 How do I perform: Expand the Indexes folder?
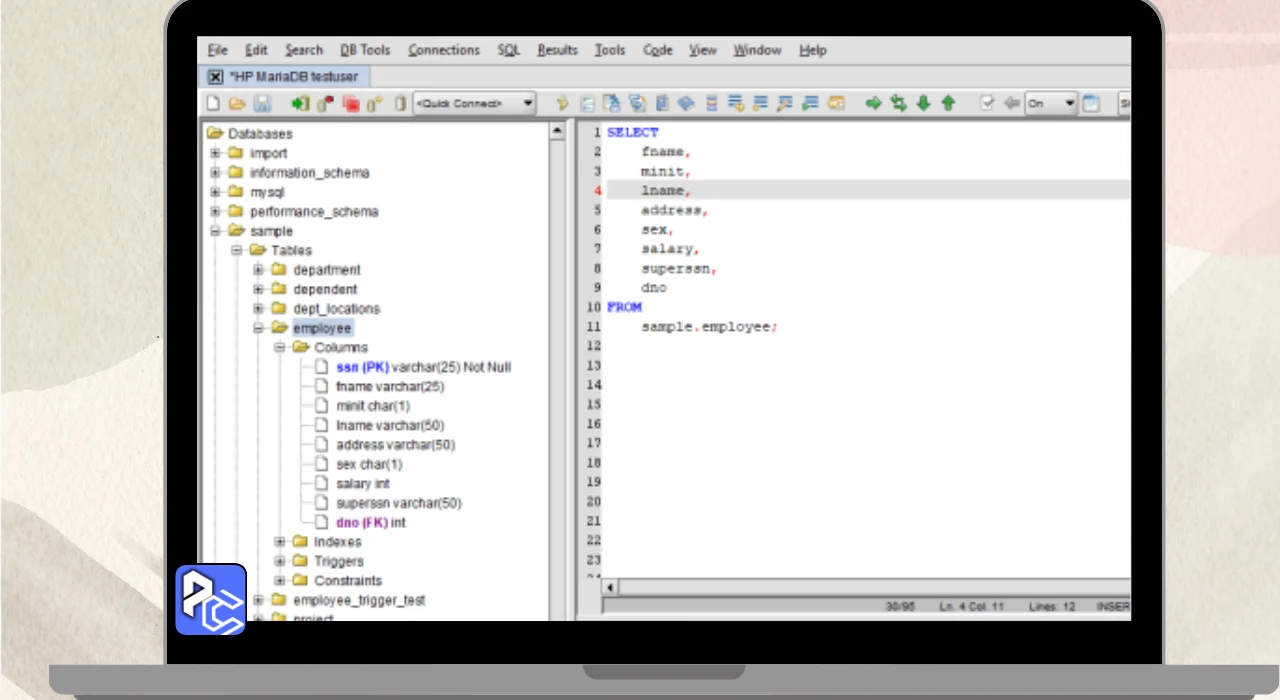point(280,542)
